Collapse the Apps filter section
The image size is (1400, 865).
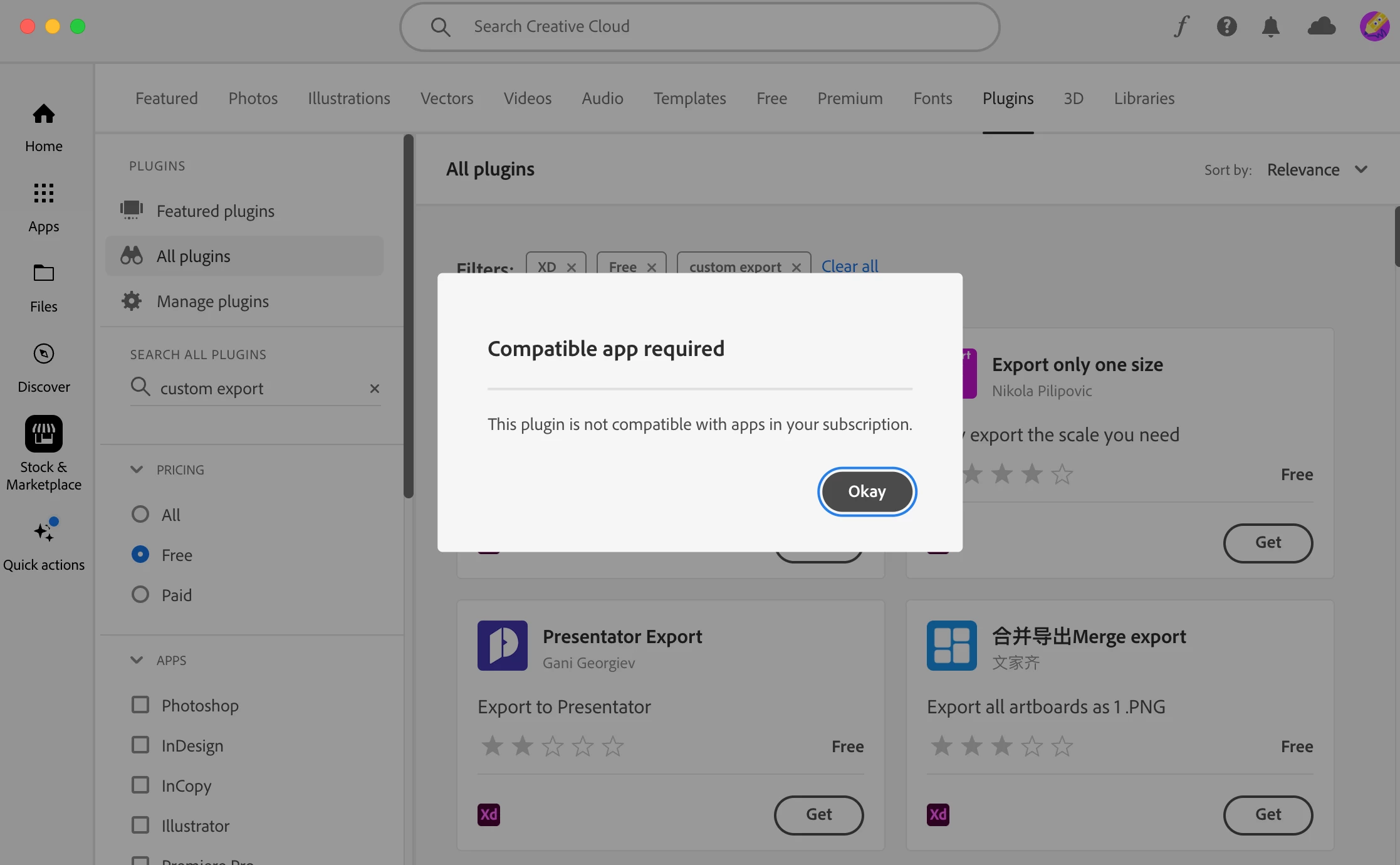(137, 660)
